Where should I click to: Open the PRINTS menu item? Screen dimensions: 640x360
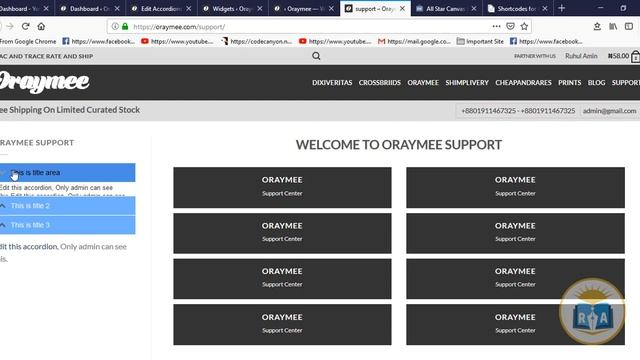click(569, 82)
